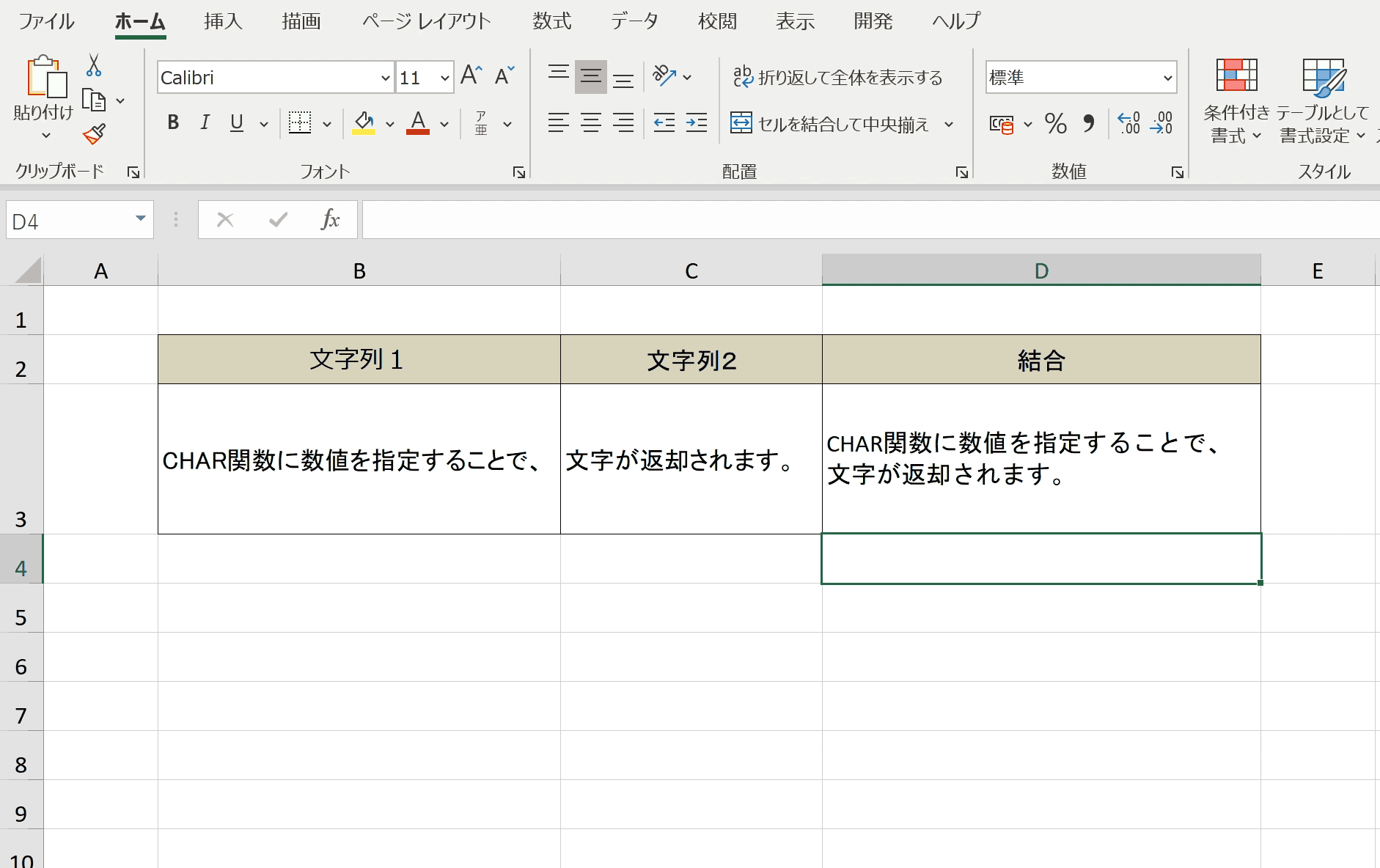The width and height of the screenshot is (1380, 868).
Task: Open Font dialog launcher (フォント)
Action: (519, 172)
